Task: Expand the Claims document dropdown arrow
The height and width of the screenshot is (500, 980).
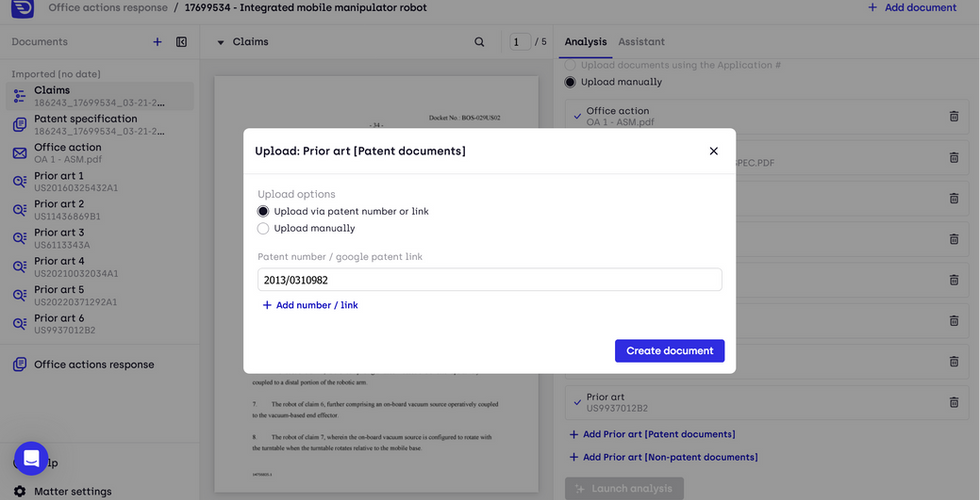Action: click(x=220, y=42)
